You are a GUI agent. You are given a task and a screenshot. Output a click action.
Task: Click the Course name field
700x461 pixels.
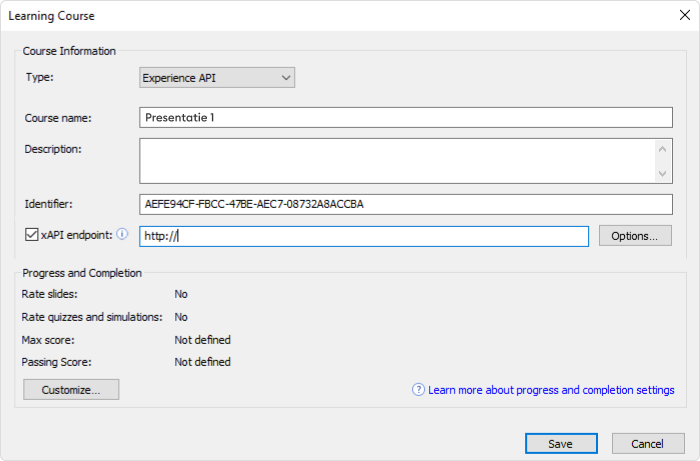(406, 117)
